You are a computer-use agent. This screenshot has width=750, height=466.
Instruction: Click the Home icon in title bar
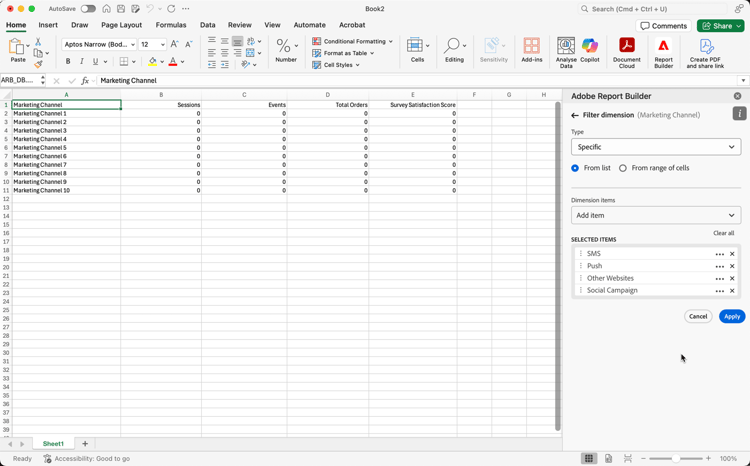point(107,9)
